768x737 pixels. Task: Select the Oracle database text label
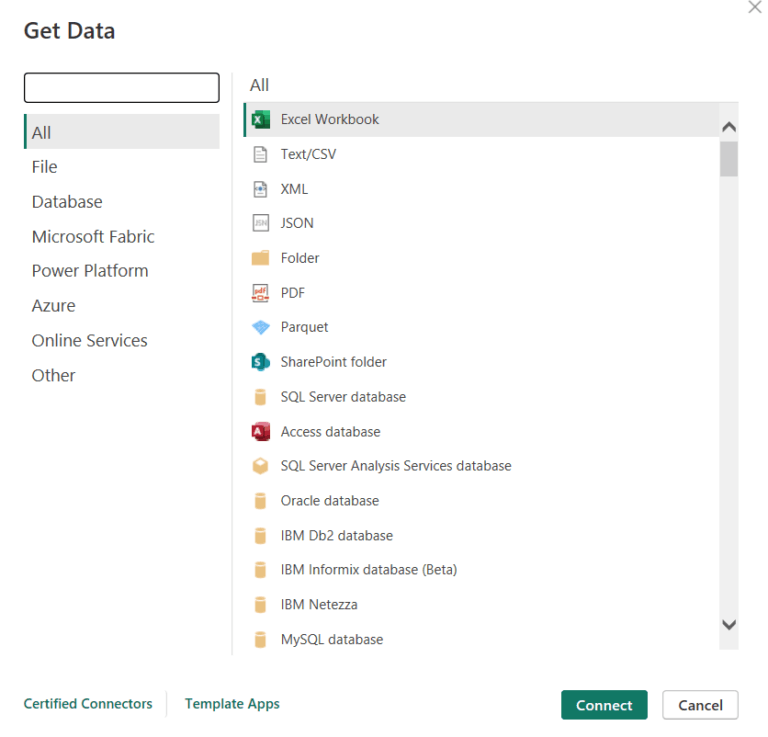pos(330,501)
